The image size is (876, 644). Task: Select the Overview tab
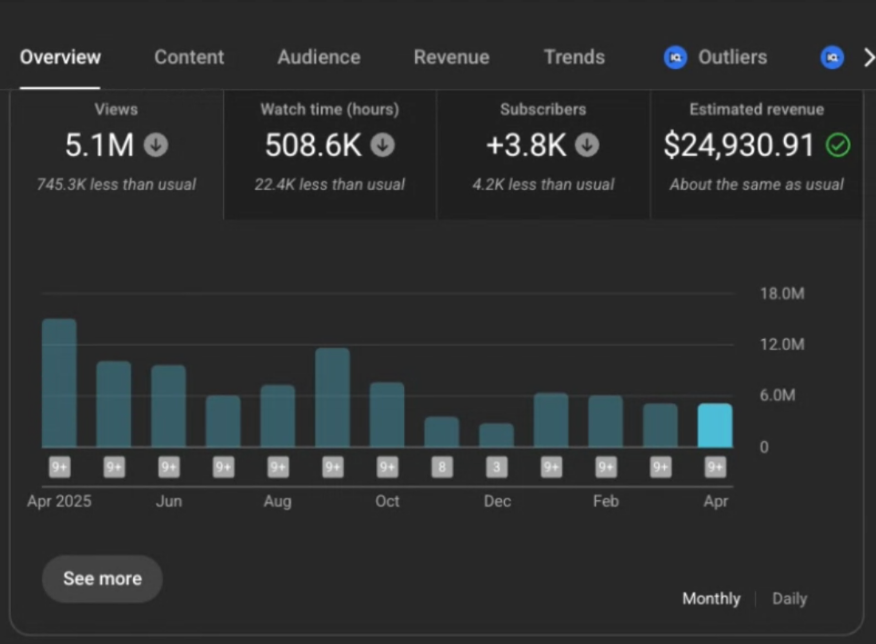60,57
